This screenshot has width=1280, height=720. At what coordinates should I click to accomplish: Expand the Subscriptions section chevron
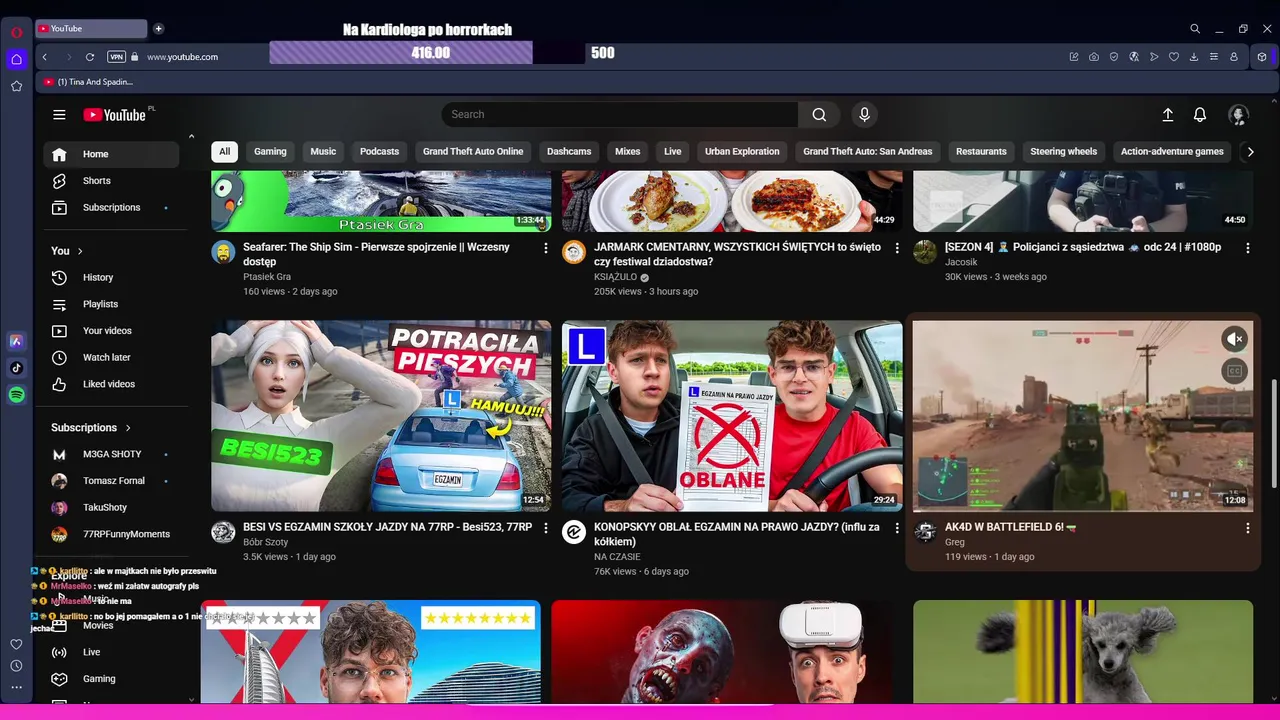128,428
